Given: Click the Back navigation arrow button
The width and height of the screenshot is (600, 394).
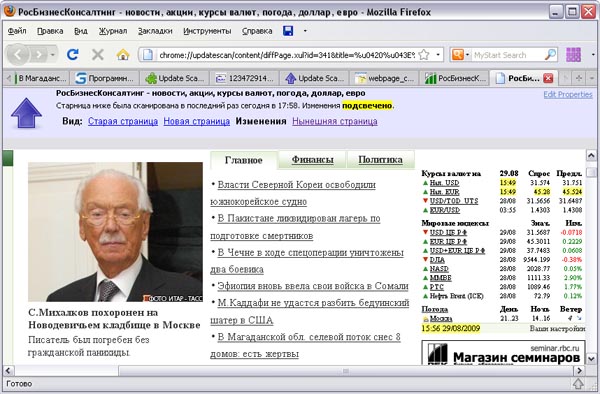Looking at the screenshot, I should [18, 55].
